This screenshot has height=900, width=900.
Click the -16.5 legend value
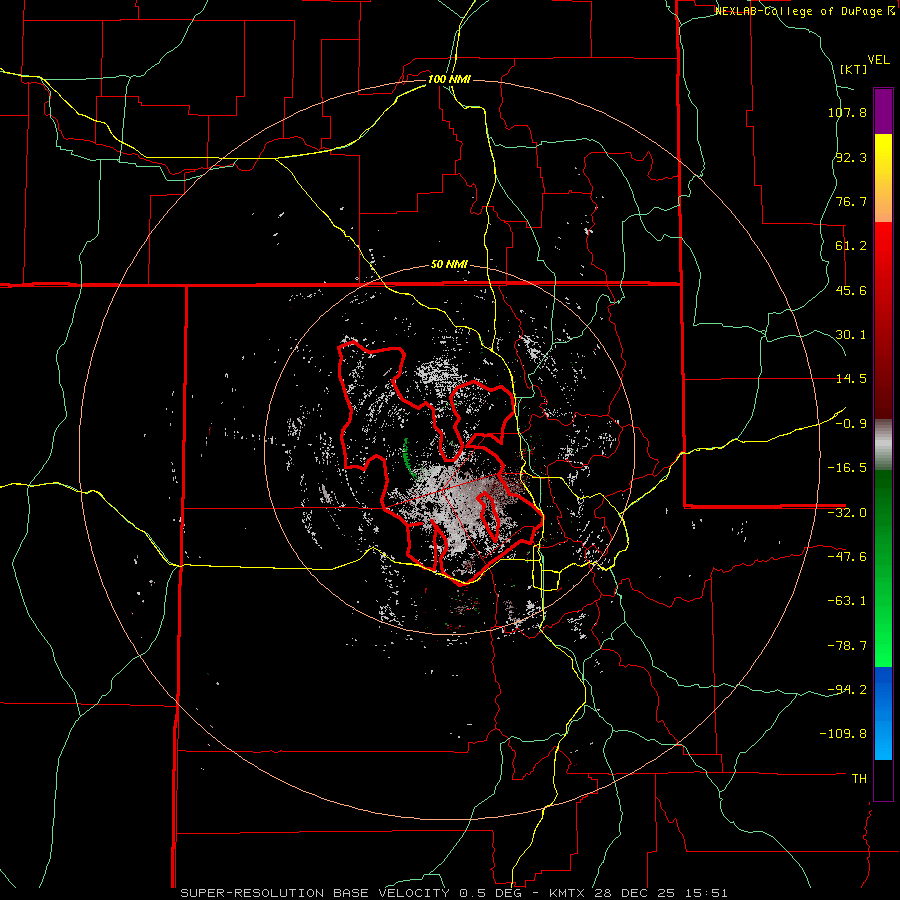(x=847, y=468)
